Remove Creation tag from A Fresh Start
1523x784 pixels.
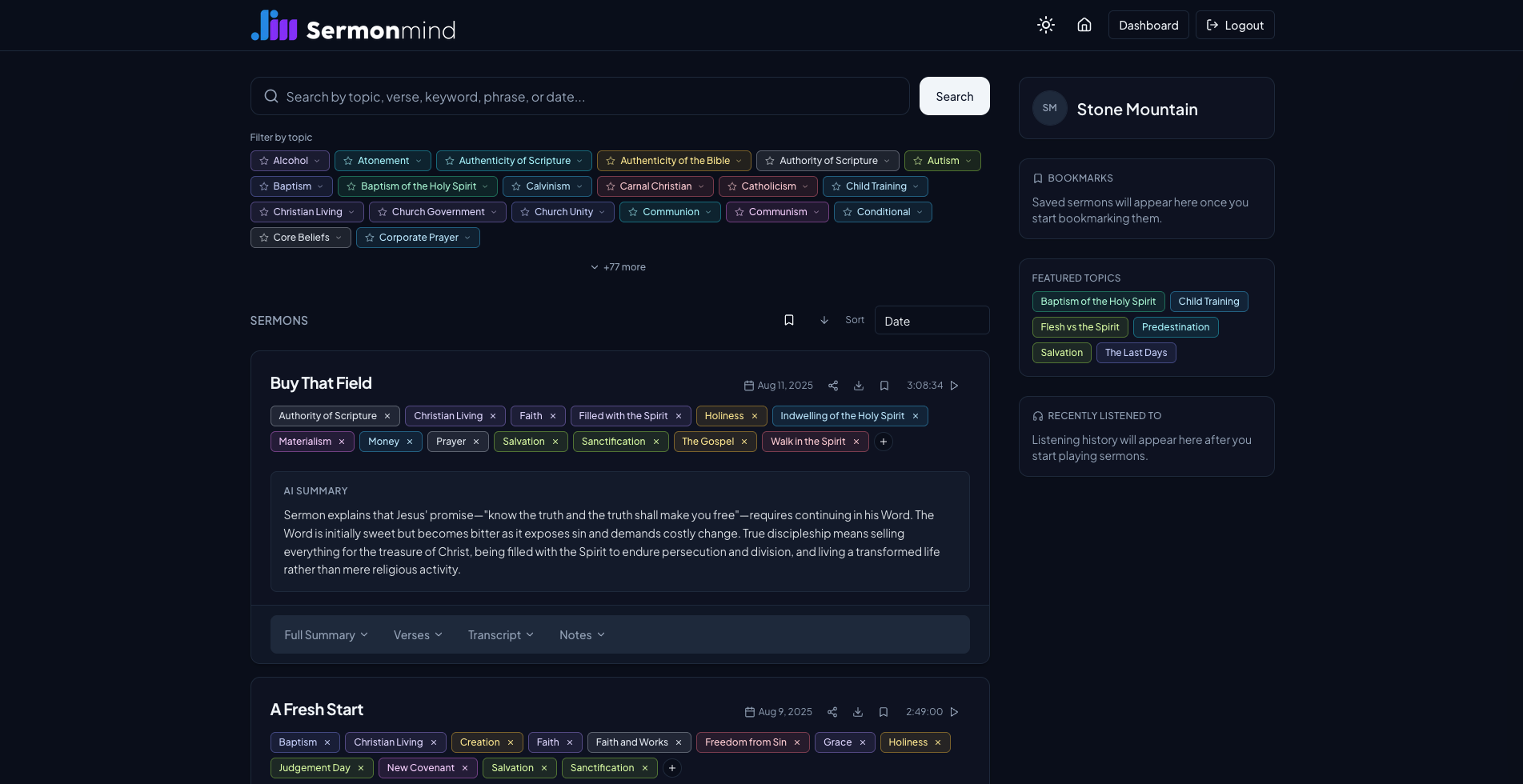click(x=511, y=742)
